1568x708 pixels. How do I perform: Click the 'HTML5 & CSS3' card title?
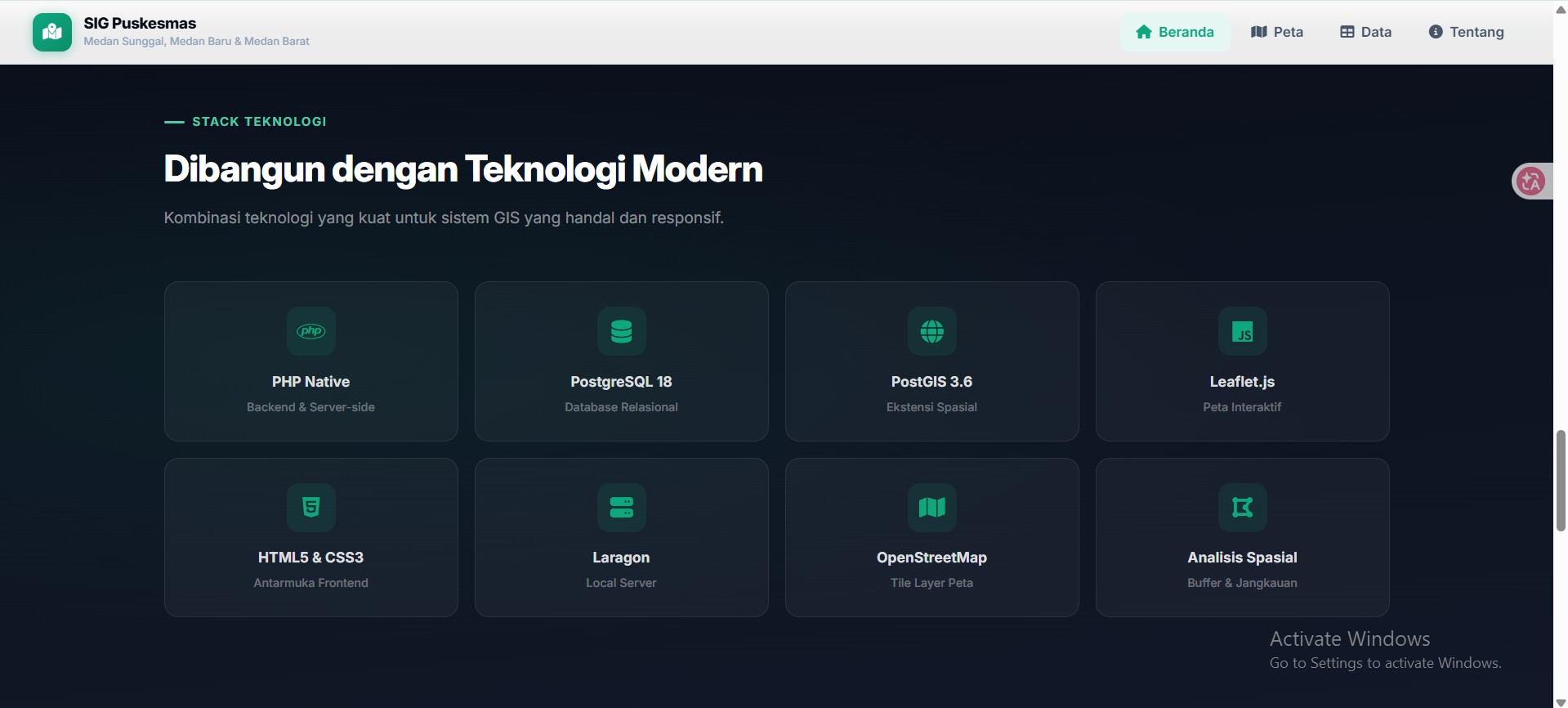pos(310,558)
